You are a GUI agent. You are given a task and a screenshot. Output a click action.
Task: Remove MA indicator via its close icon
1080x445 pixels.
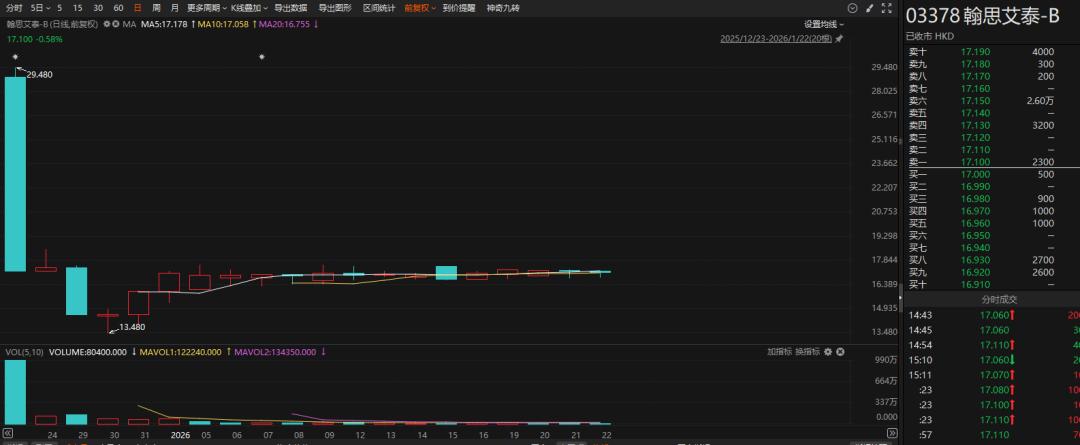click(116, 24)
